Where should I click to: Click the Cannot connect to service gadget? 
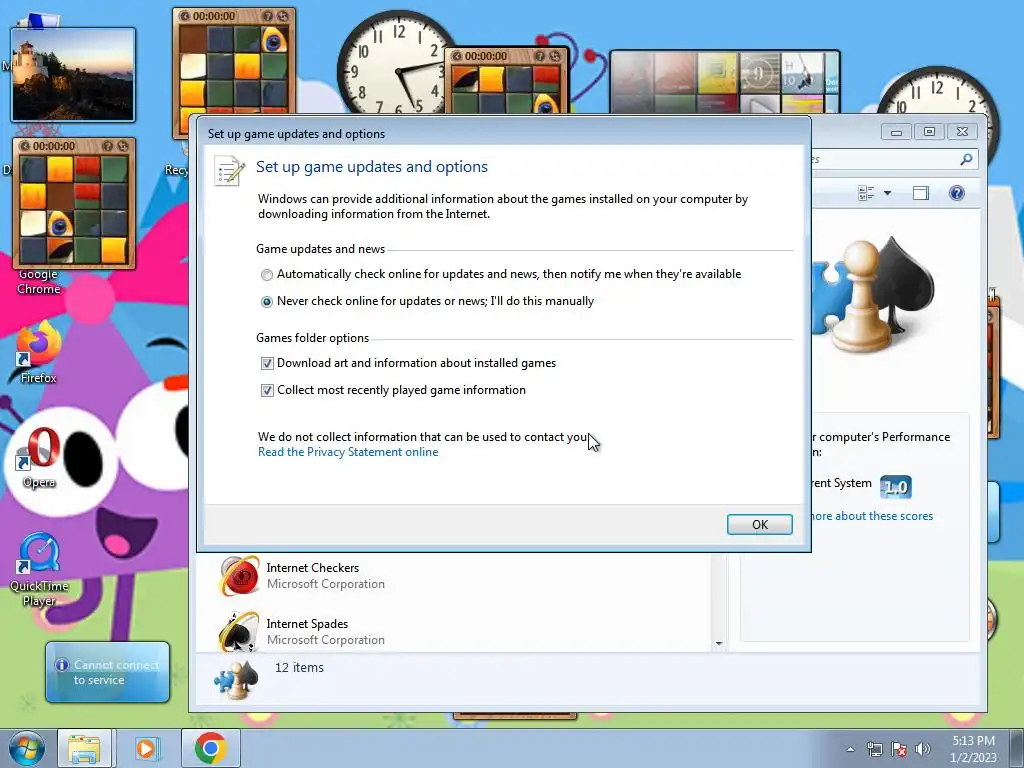108,672
